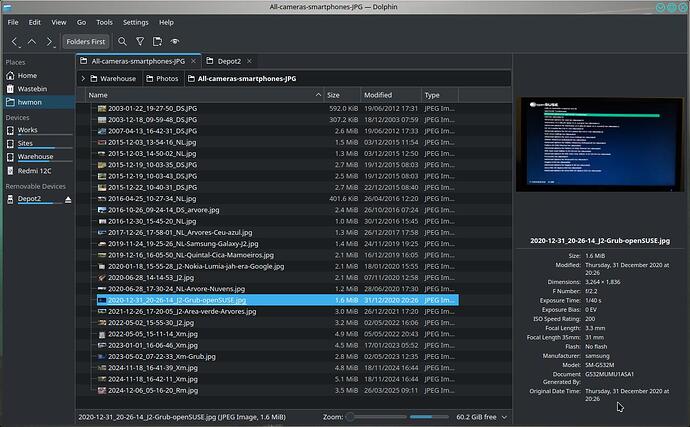Image resolution: width=690 pixels, height=427 pixels.
Task: Select file 2016-10-26_09-24-14_DS_arvore.jpg
Action: (x=151, y=211)
